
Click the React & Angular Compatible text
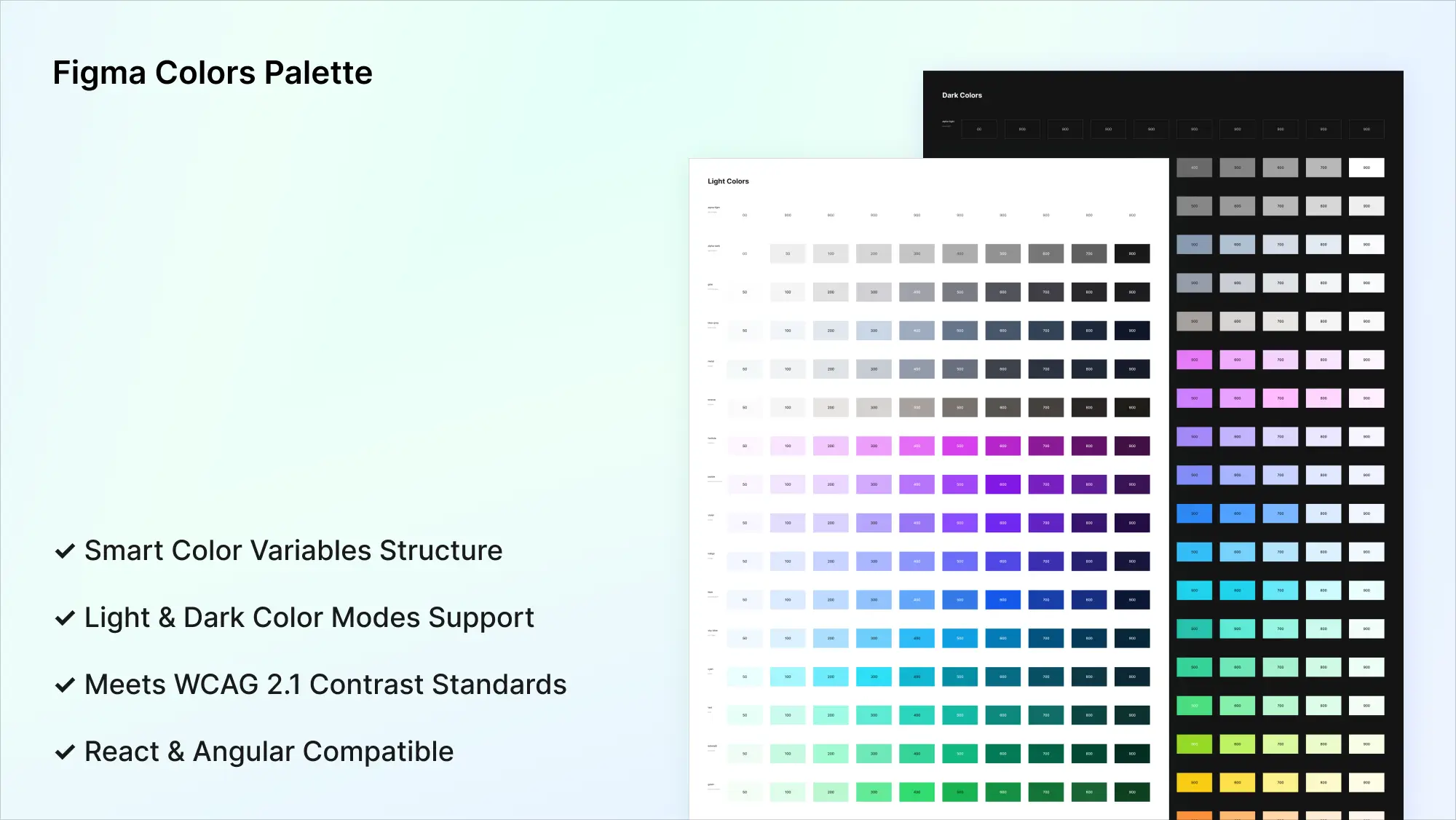click(269, 752)
